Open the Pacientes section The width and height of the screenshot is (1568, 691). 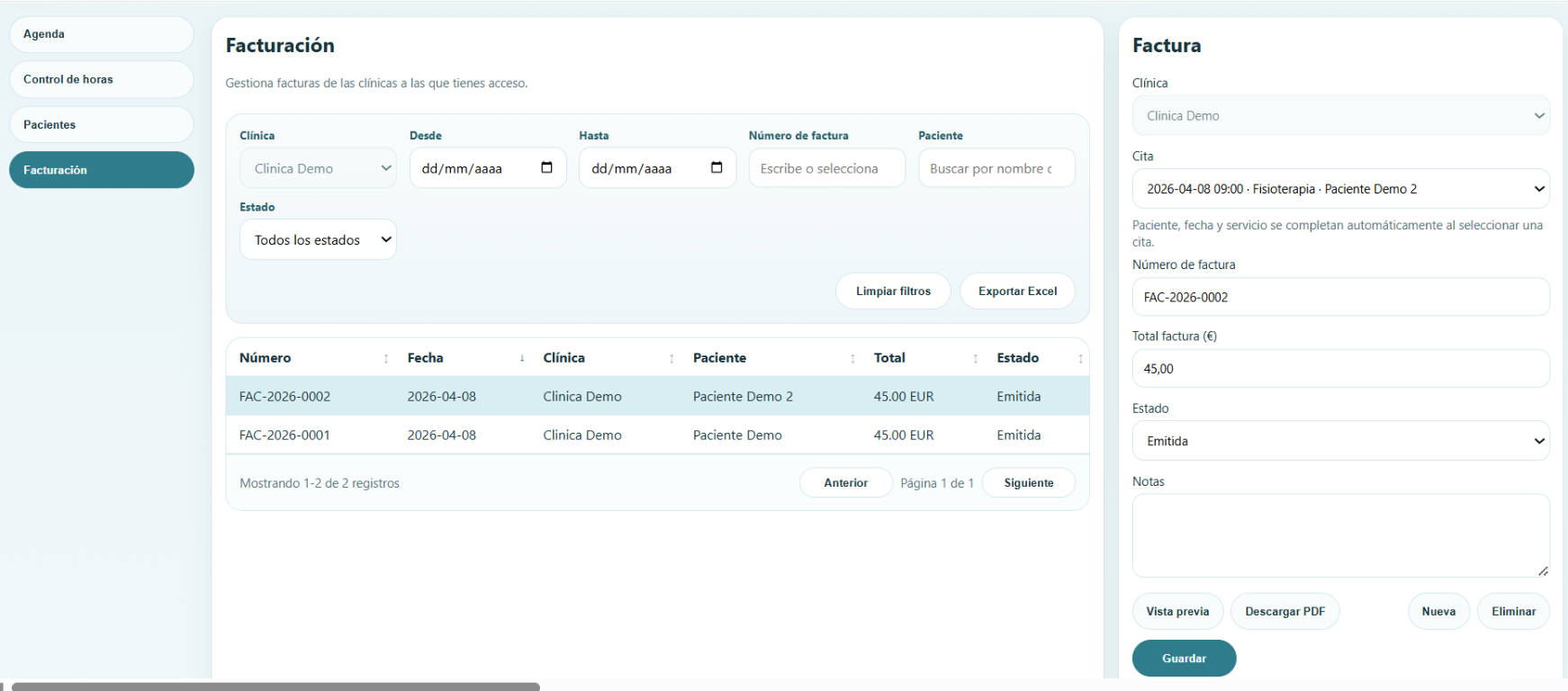pyautogui.click(x=102, y=124)
